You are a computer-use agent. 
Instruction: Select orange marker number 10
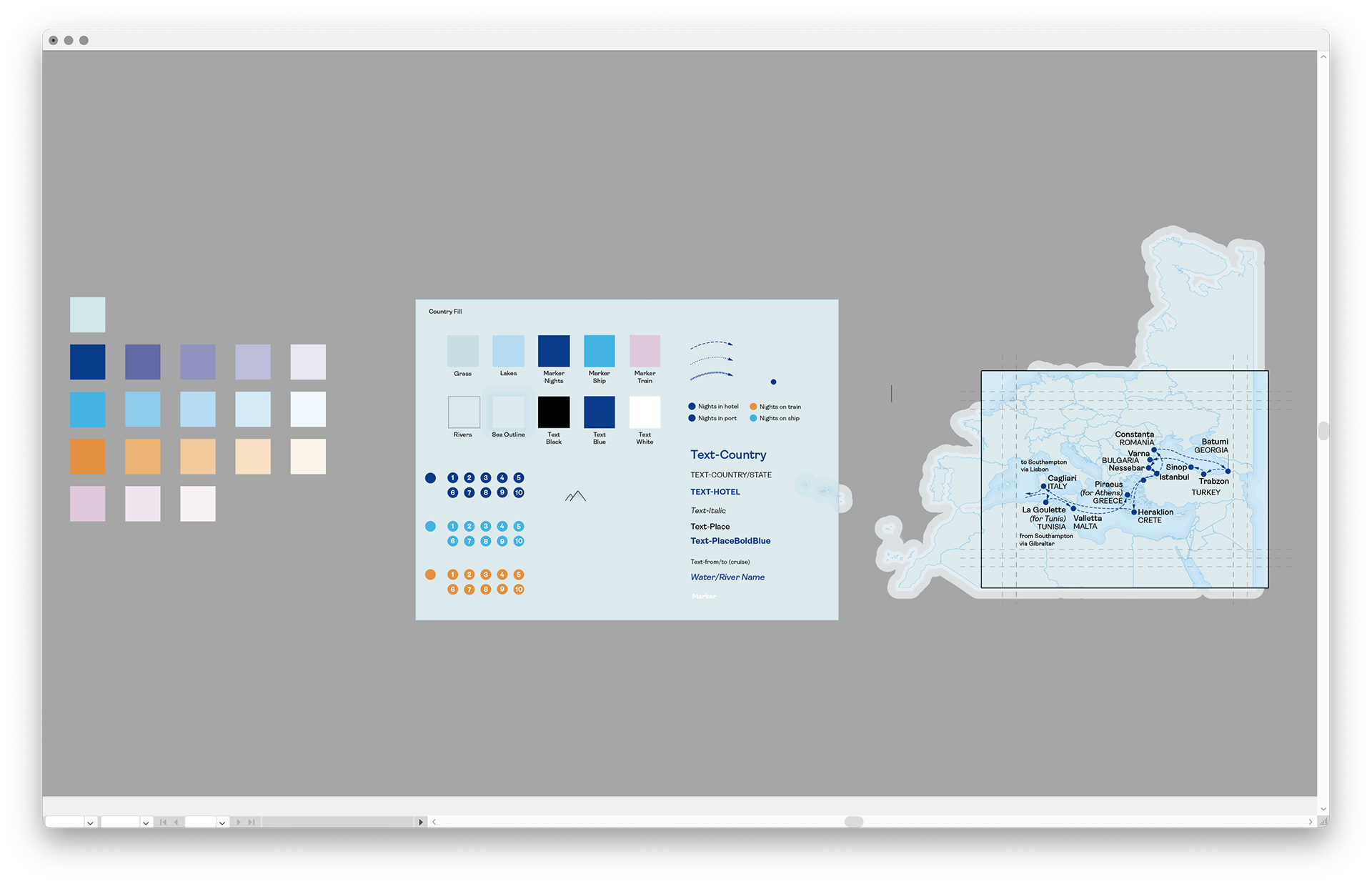(519, 590)
